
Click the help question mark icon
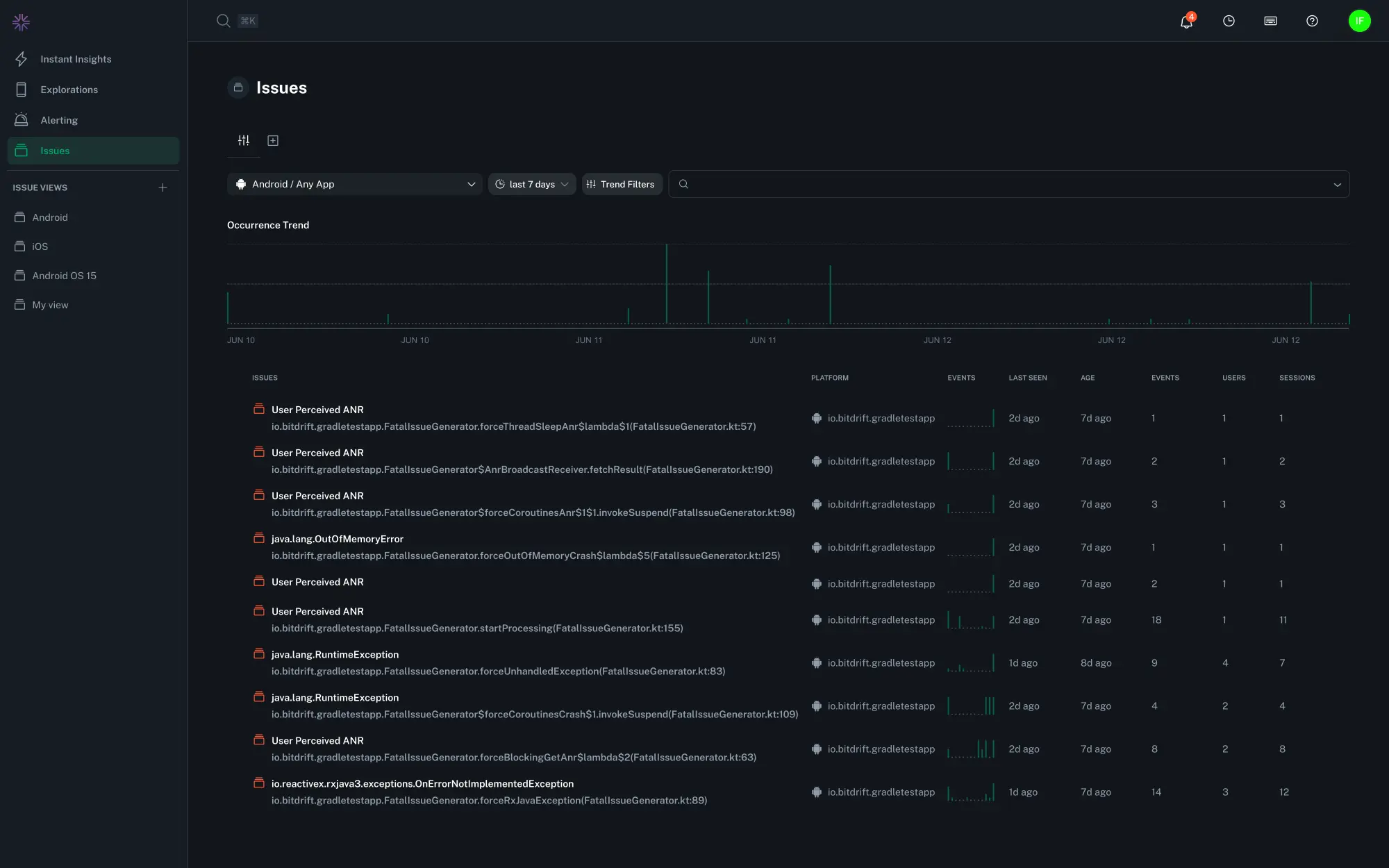tap(1312, 22)
